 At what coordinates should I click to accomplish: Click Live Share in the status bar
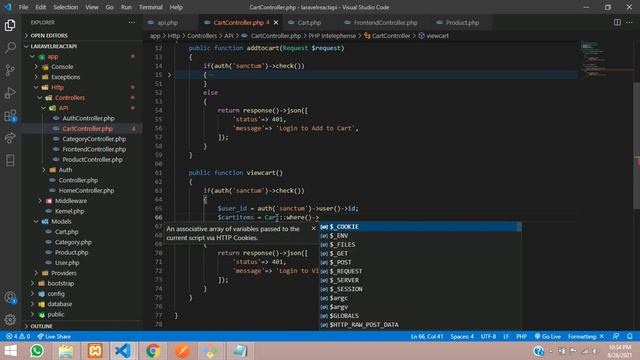(54, 336)
